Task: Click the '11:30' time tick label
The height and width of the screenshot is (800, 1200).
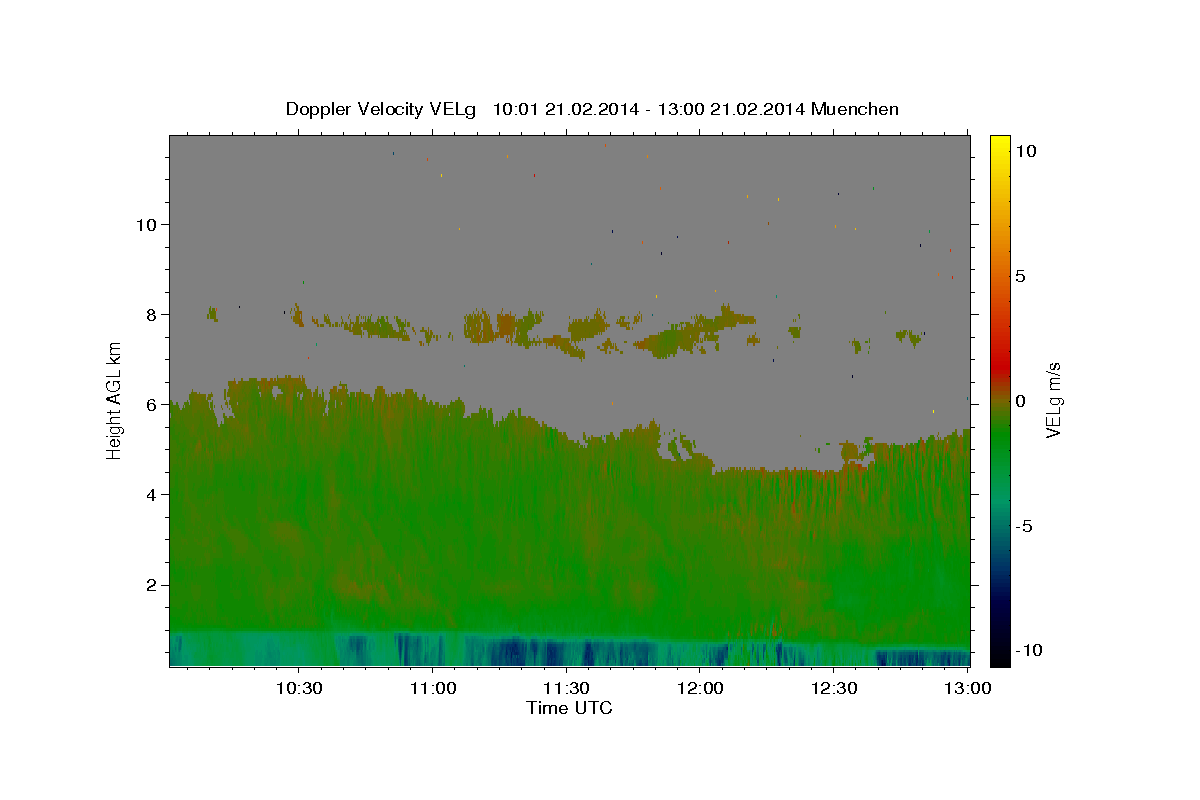Action: point(566,688)
